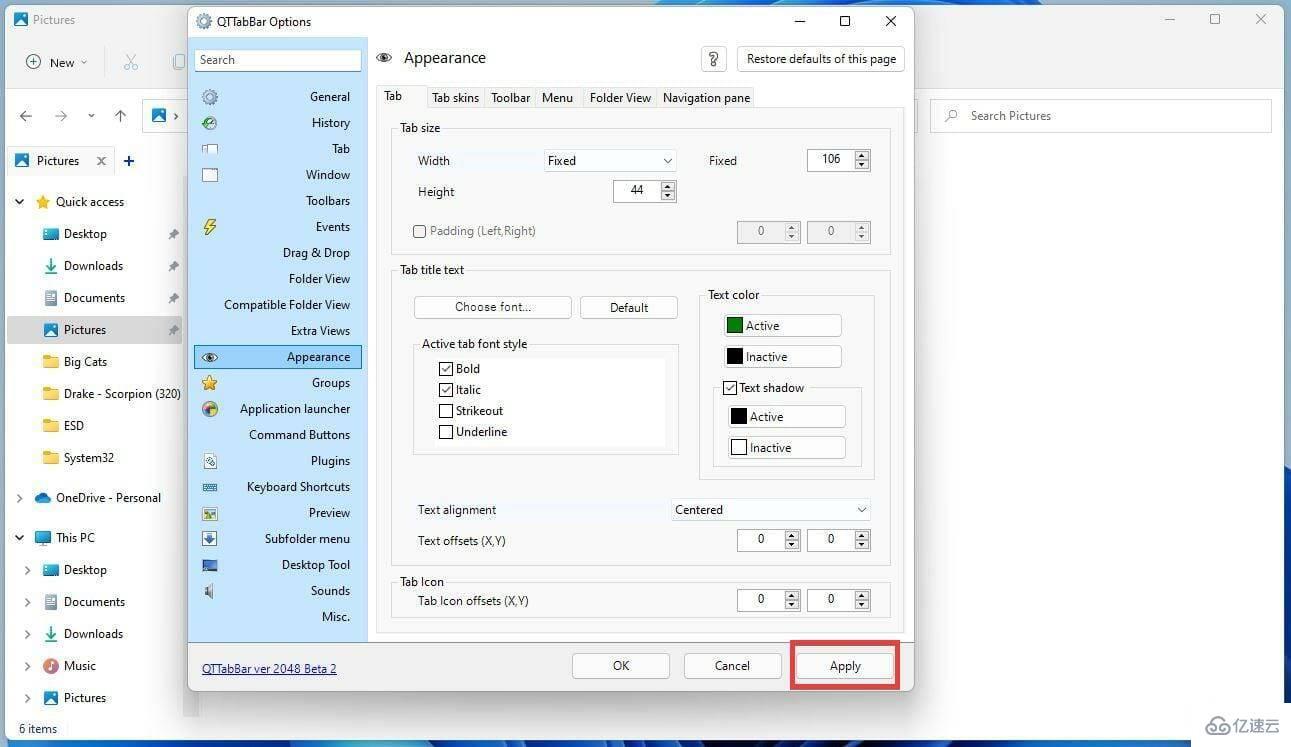
Task: Click the Up arrow in Explorer navigation
Action: 120,116
